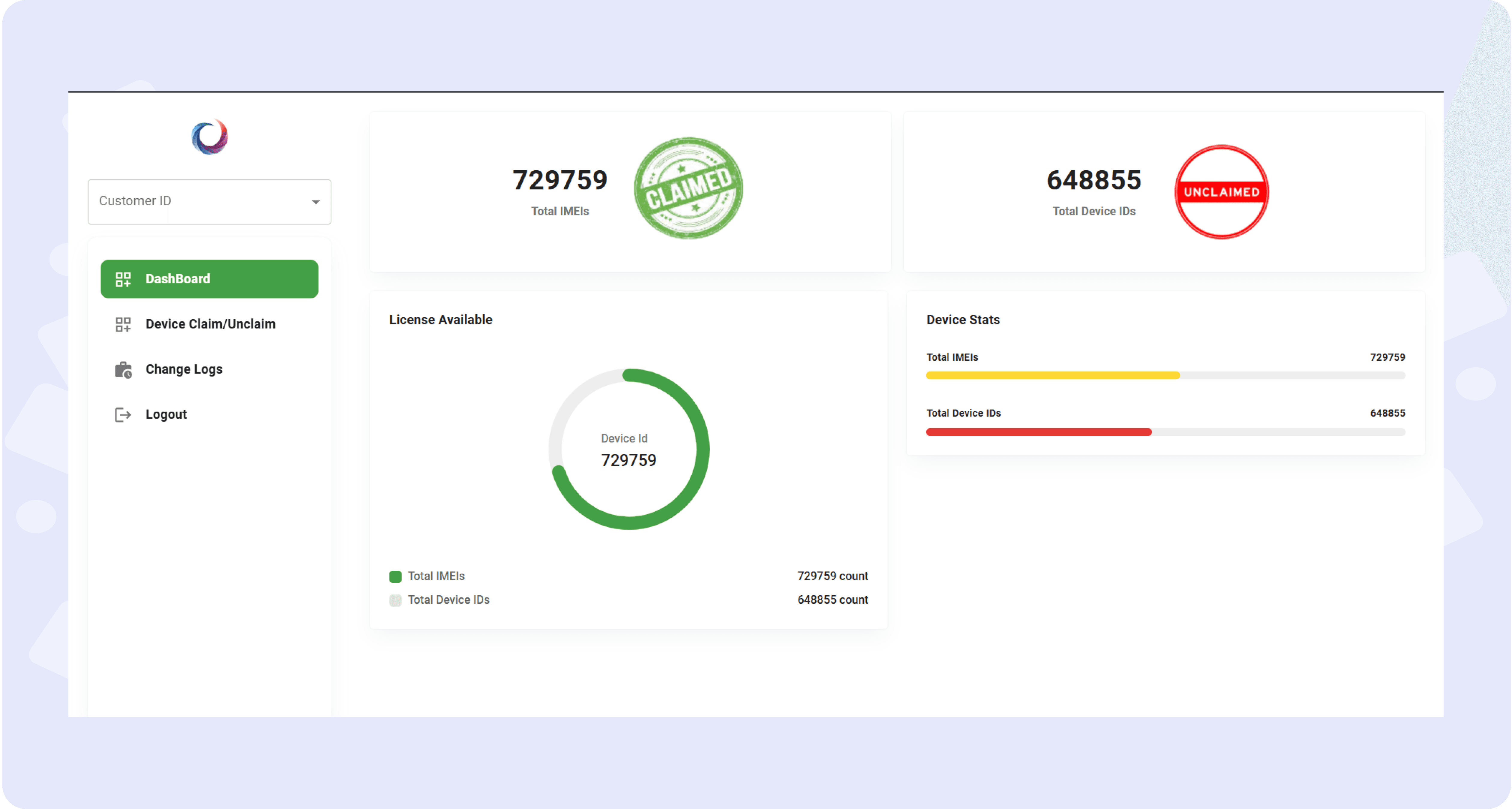Click the '729759 count' legend value
The height and width of the screenshot is (809, 1512).
click(x=832, y=576)
